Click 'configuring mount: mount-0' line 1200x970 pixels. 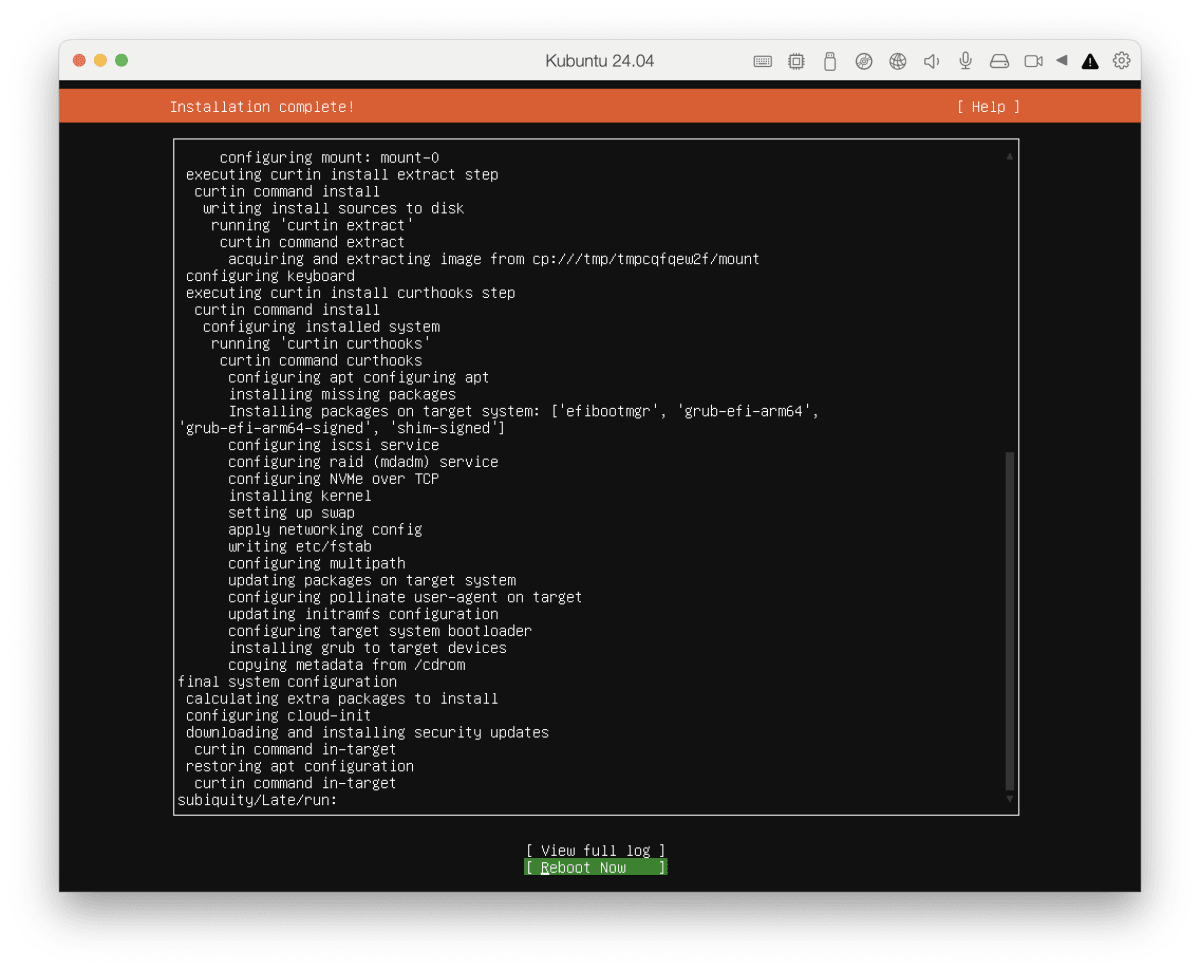click(329, 158)
